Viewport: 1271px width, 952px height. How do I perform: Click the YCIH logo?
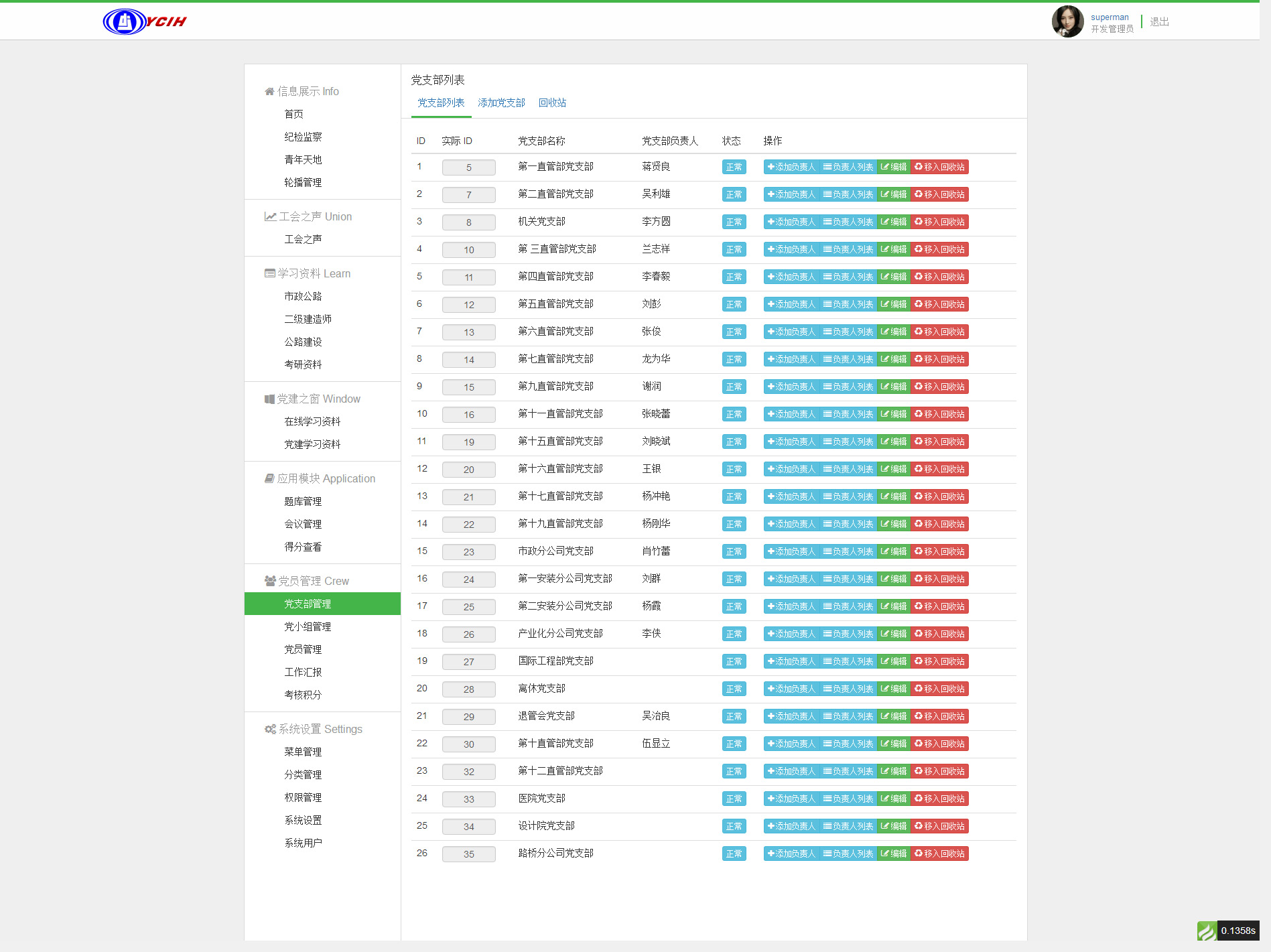tap(145, 21)
